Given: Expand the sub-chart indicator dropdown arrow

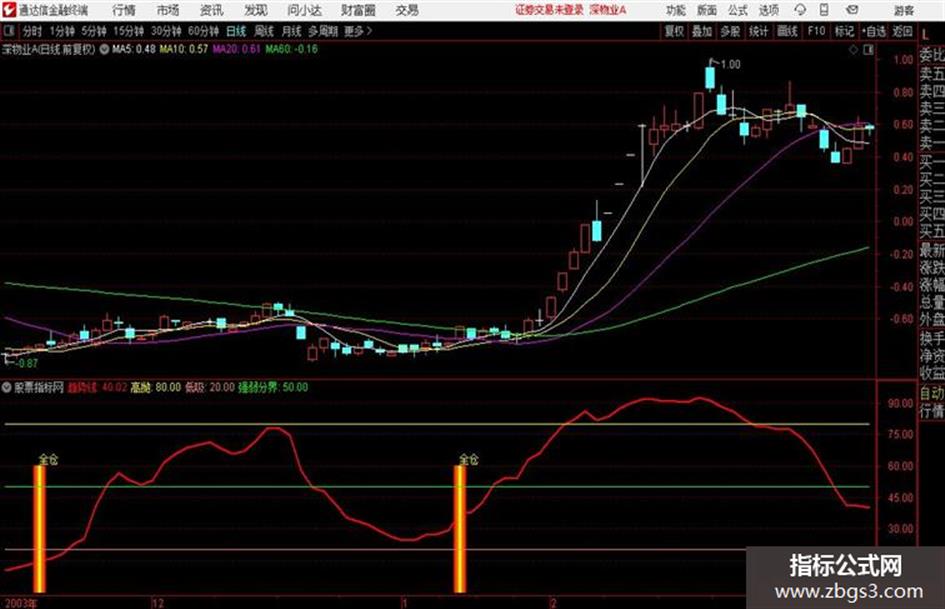Looking at the screenshot, I should click(x=7, y=387).
